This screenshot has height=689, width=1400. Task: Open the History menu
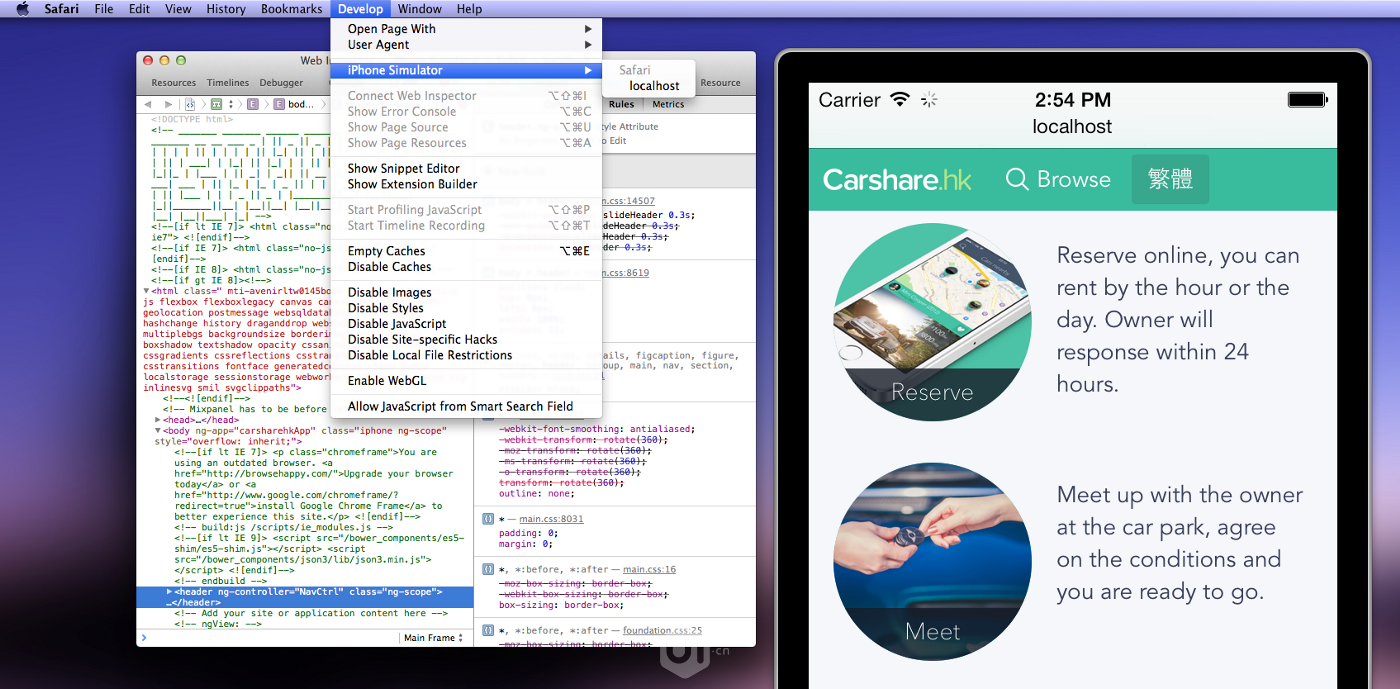tap(226, 9)
